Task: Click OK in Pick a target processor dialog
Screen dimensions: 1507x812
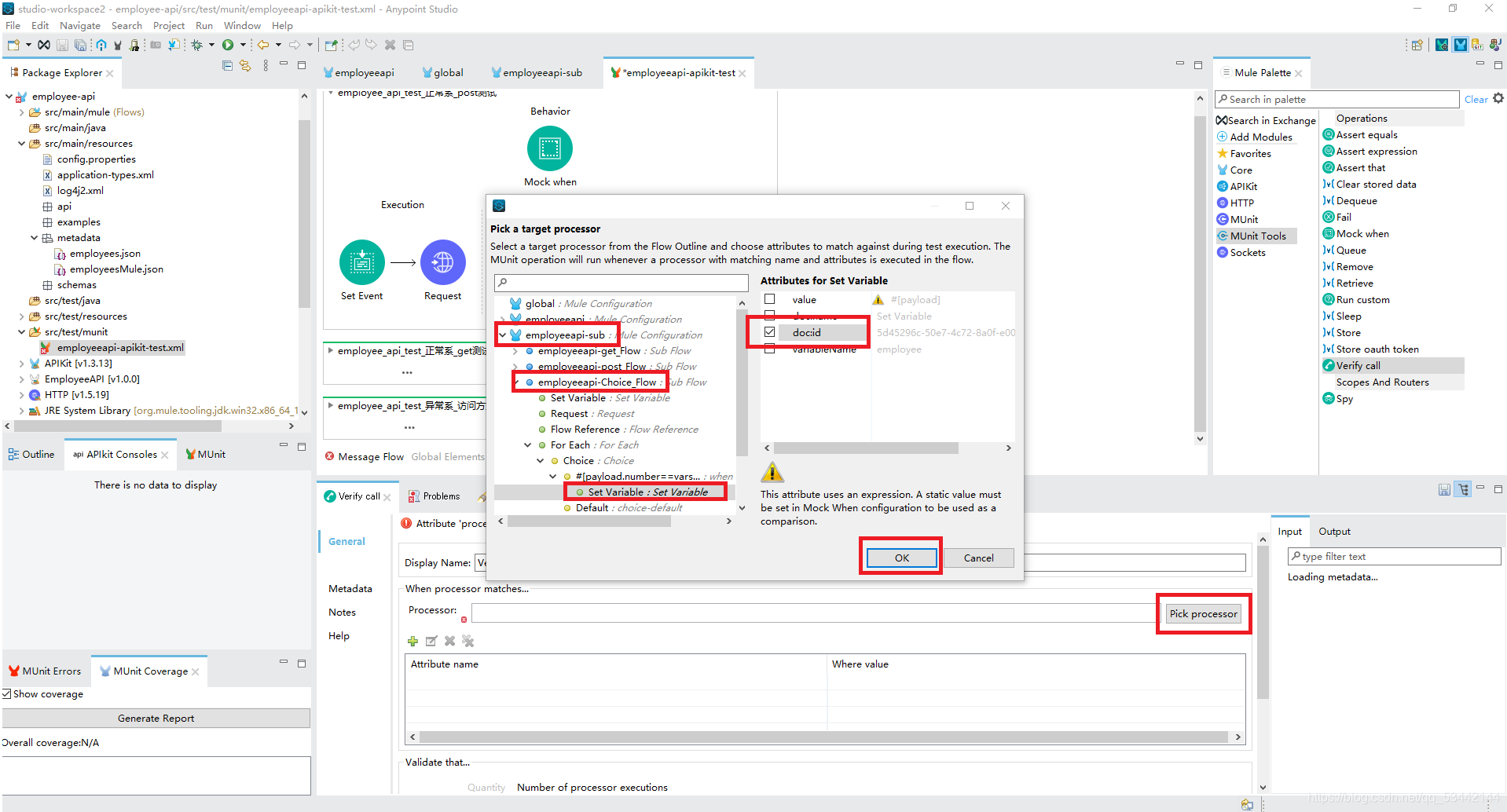Action: coord(901,558)
